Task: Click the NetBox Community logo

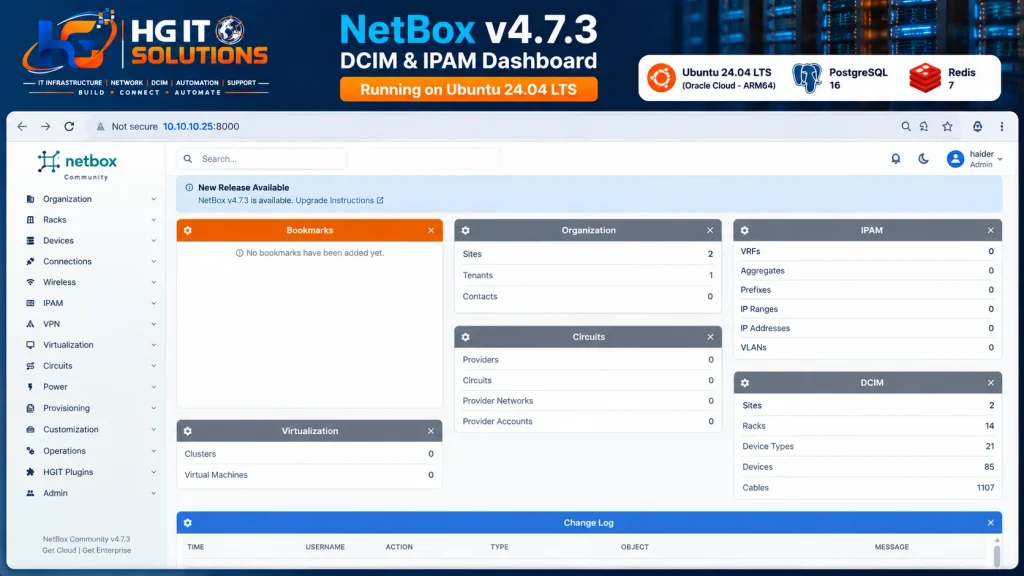Action: click(x=77, y=165)
